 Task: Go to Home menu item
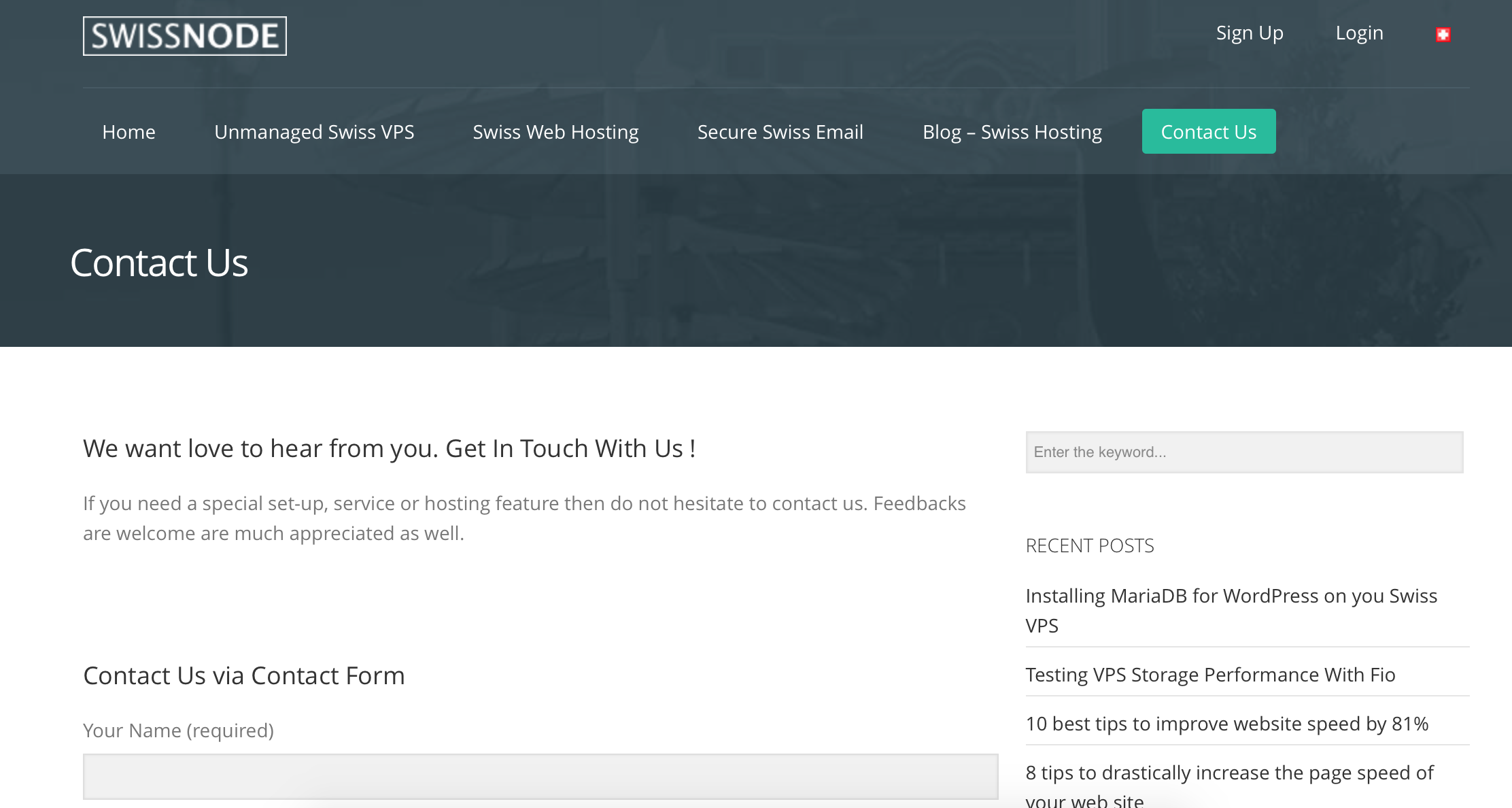click(128, 132)
